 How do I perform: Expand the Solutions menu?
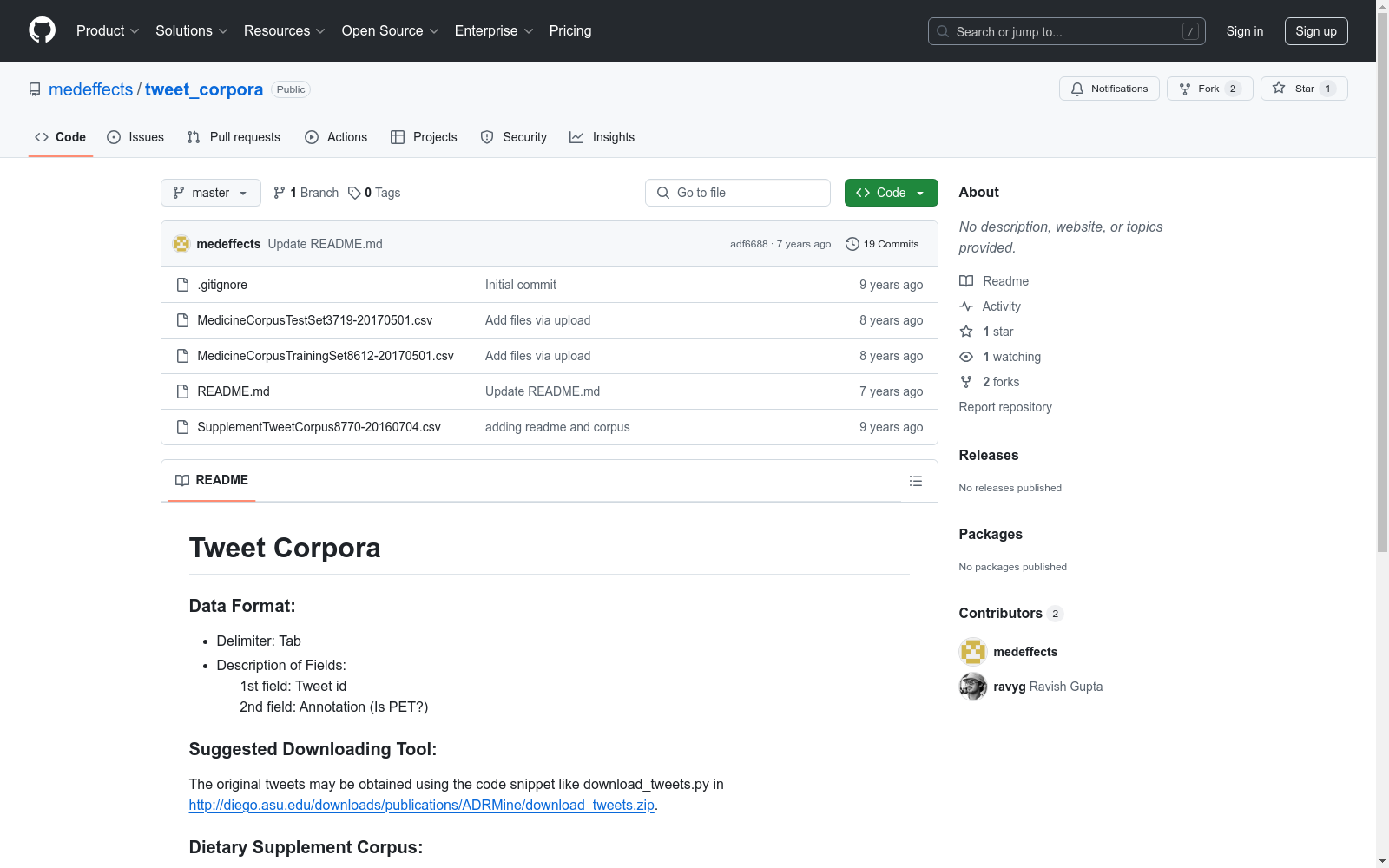click(192, 31)
